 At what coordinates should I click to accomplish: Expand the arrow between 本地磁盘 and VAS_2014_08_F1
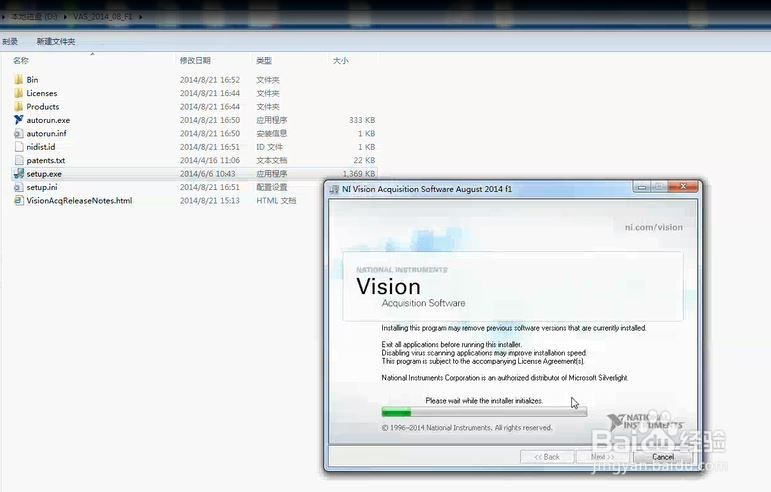65,17
